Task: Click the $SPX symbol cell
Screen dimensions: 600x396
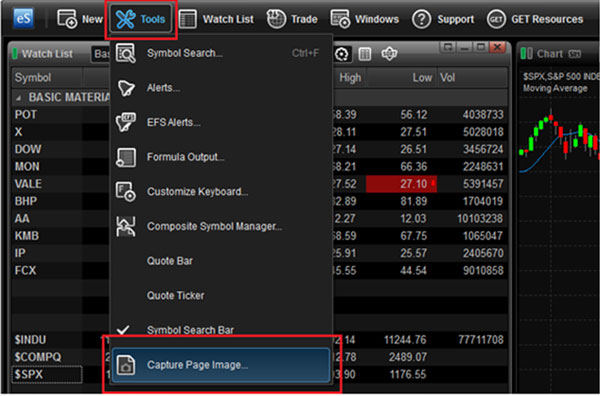Action: click(x=47, y=375)
